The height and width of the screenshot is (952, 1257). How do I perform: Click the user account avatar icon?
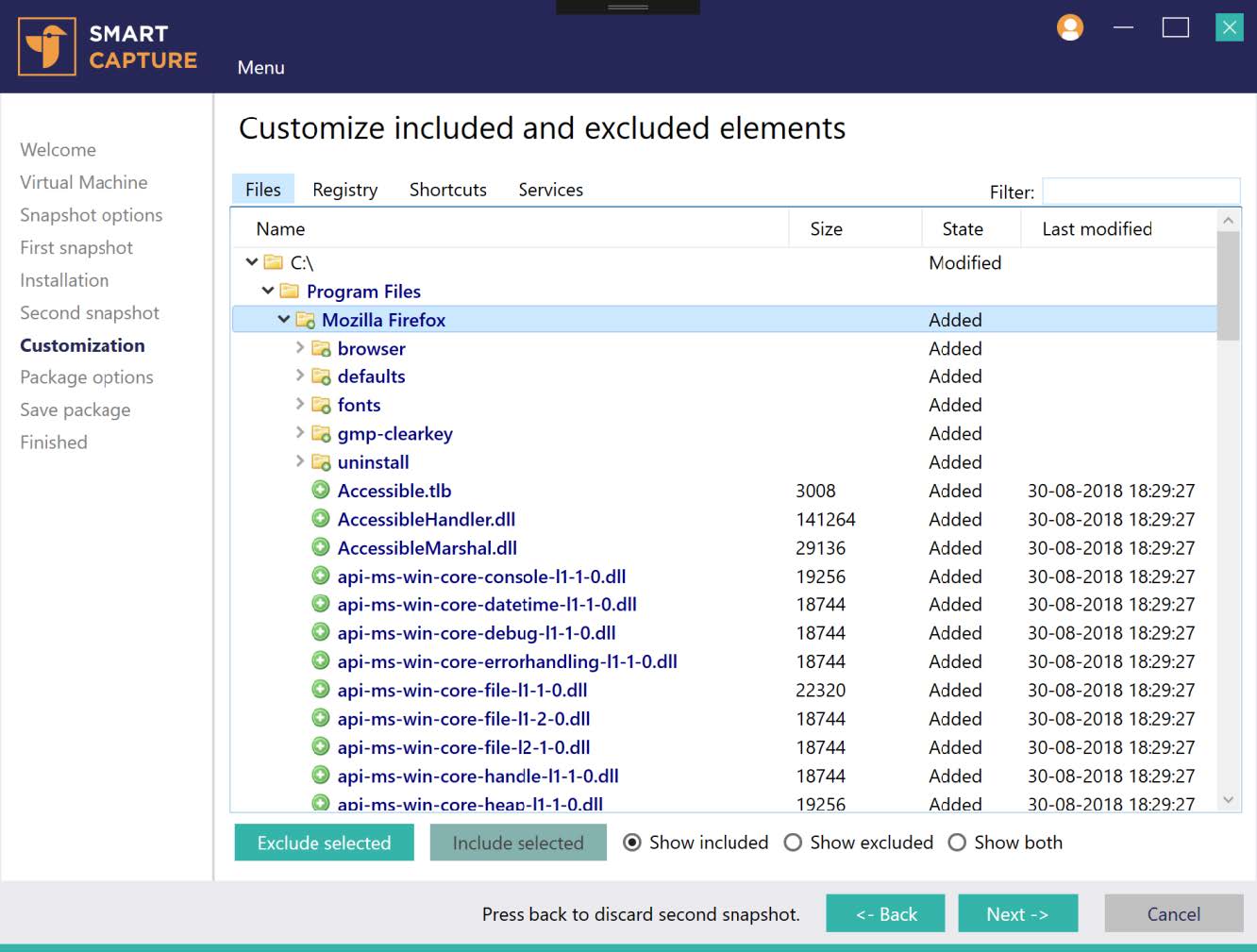pos(1069,27)
